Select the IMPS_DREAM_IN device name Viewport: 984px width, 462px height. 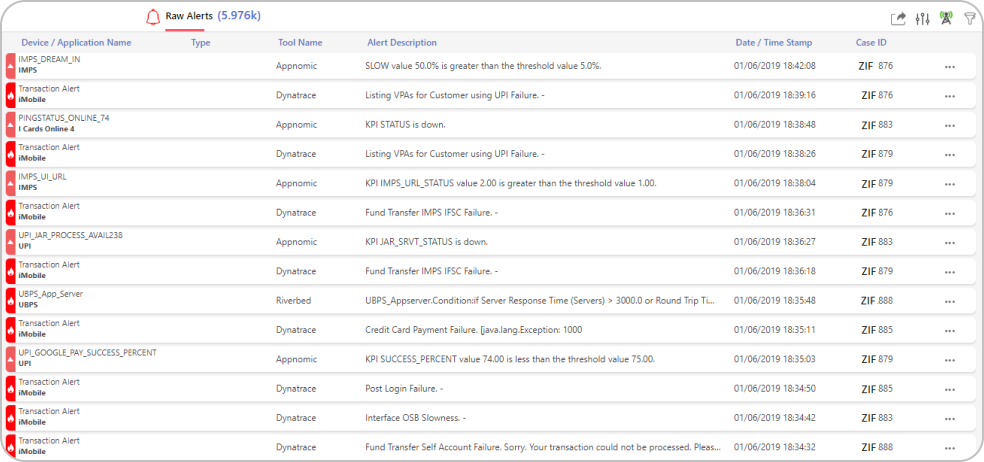tap(50, 59)
